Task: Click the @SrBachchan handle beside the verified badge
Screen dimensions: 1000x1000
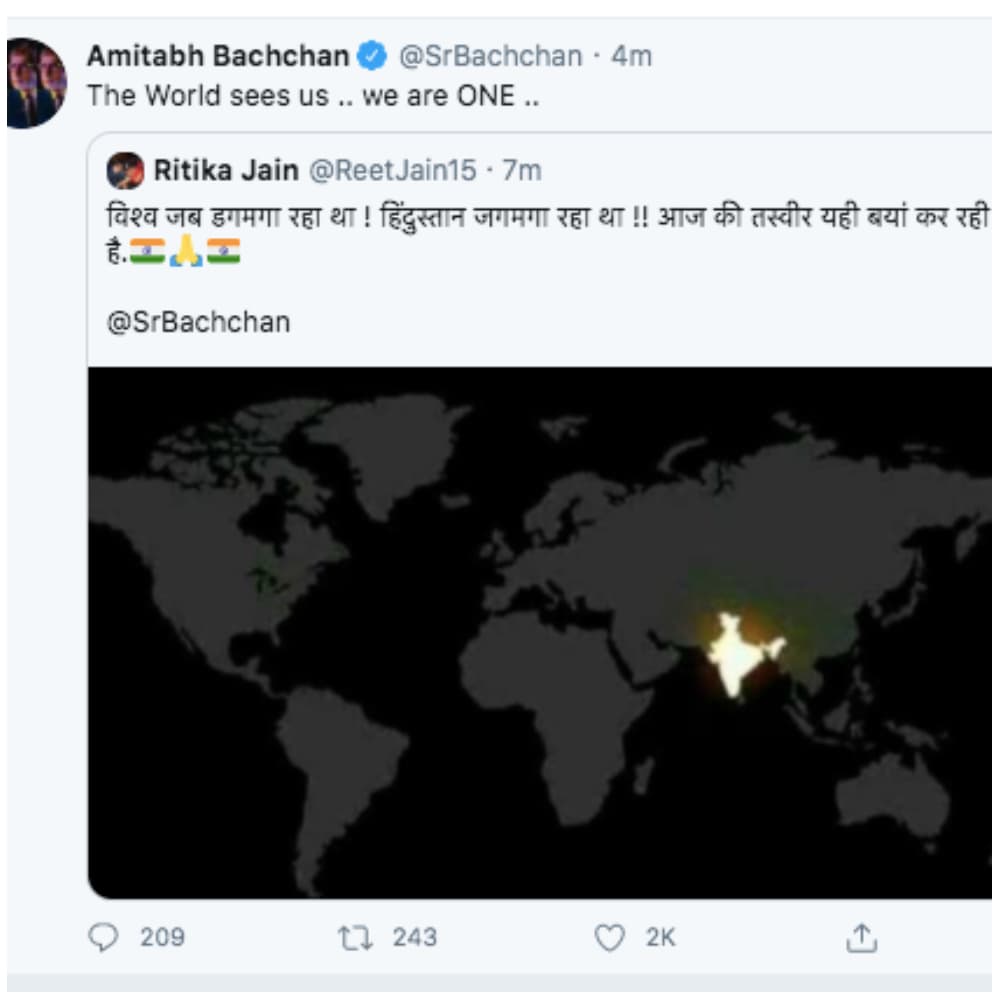Action: click(490, 56)
